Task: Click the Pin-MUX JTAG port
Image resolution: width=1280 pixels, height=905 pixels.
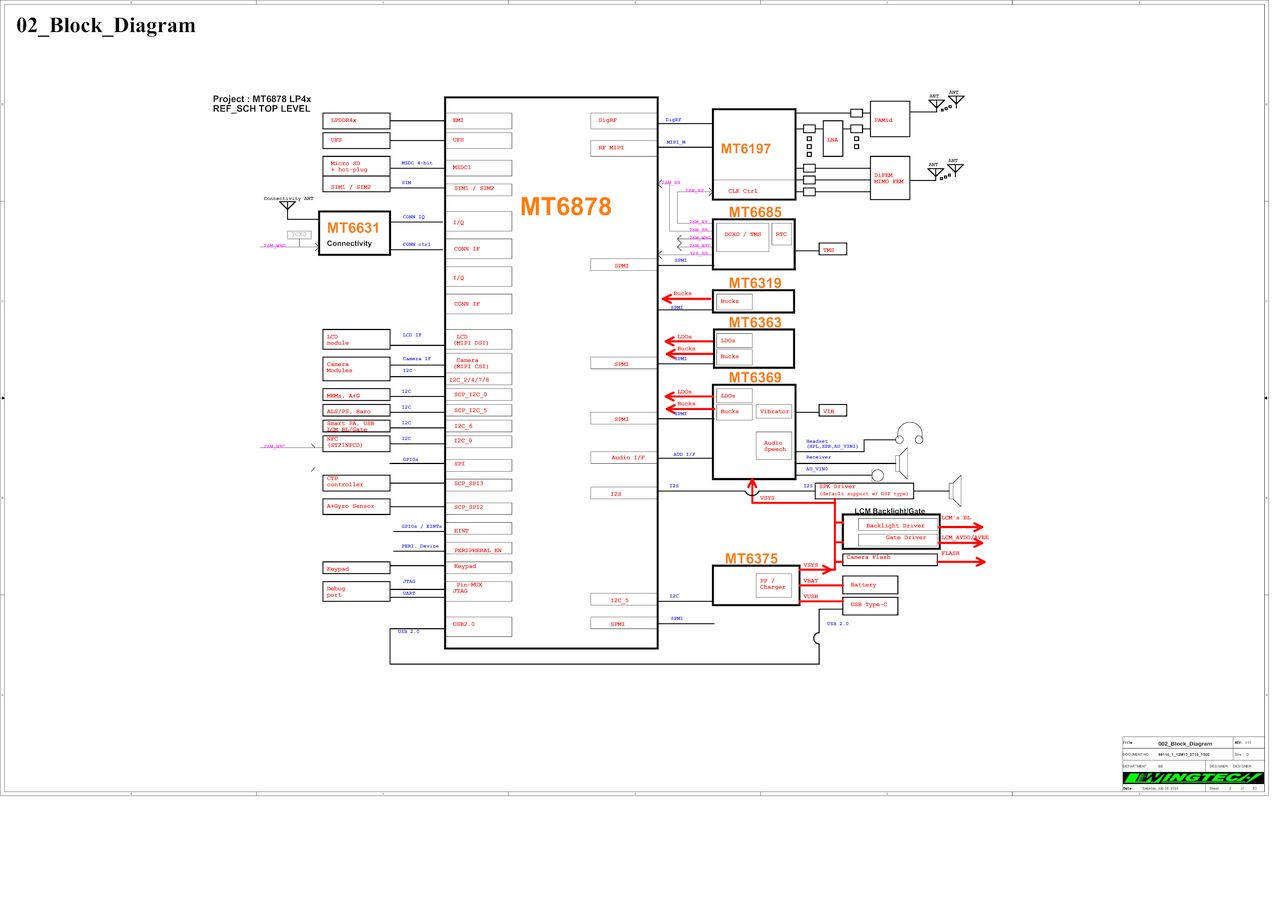Action: tap(479, 590)
